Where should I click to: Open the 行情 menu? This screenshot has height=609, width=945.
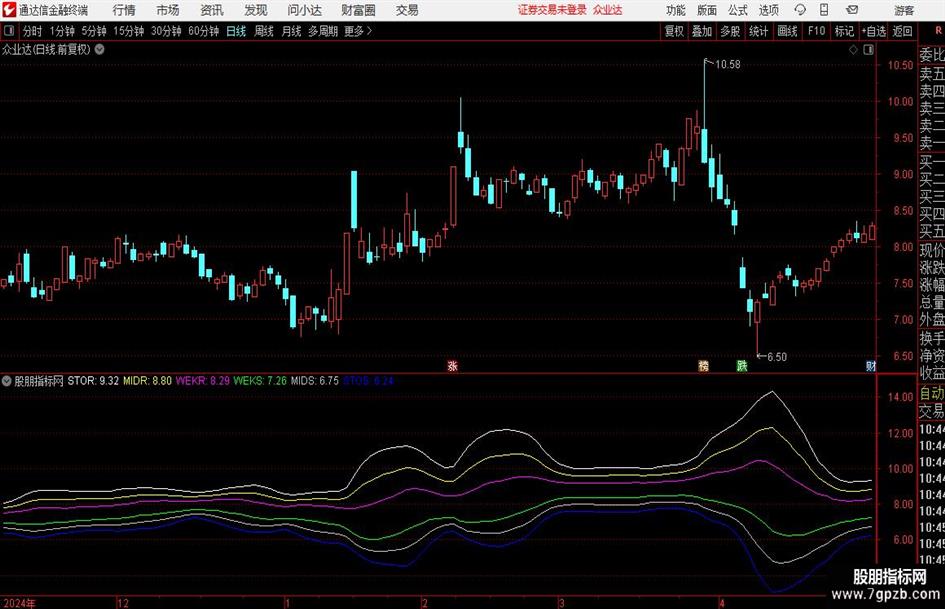[x=124, y=10]
